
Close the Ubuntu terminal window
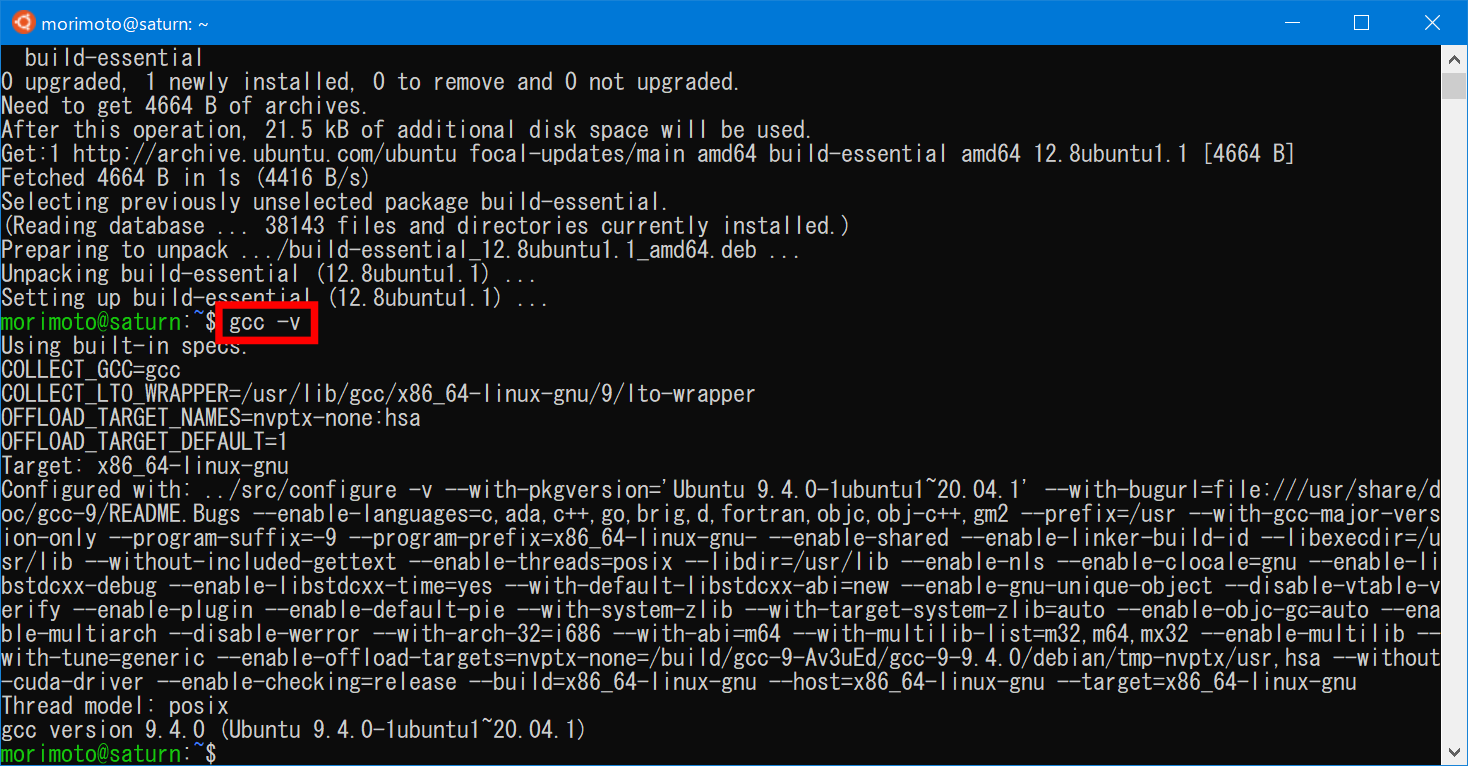tap(1431, 22)
